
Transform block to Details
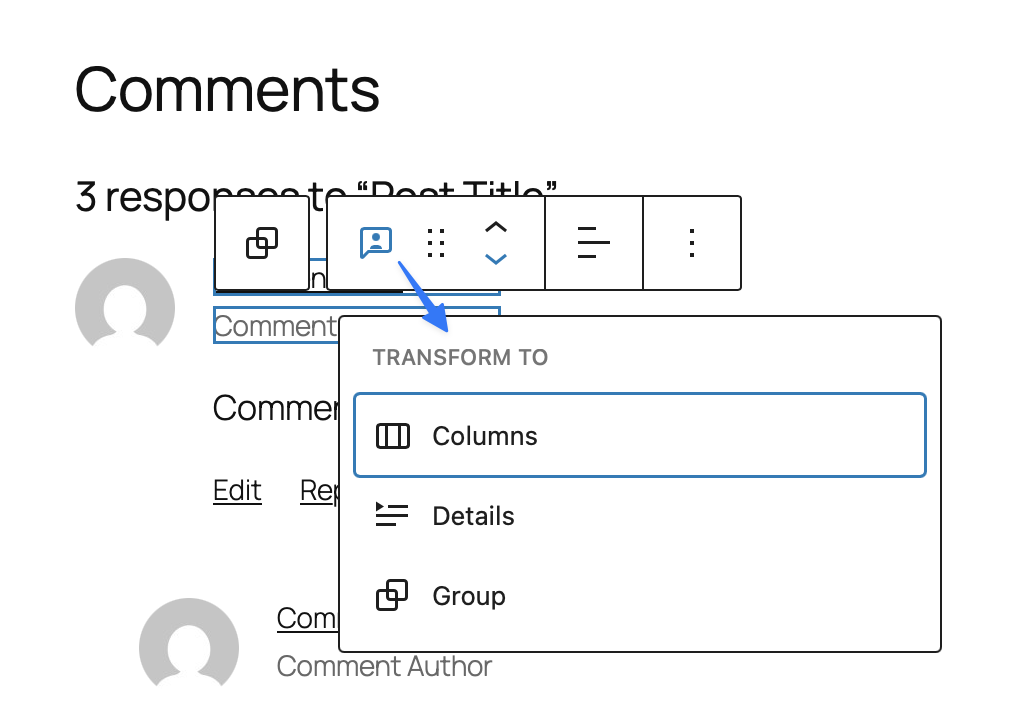tap(640, 515)
